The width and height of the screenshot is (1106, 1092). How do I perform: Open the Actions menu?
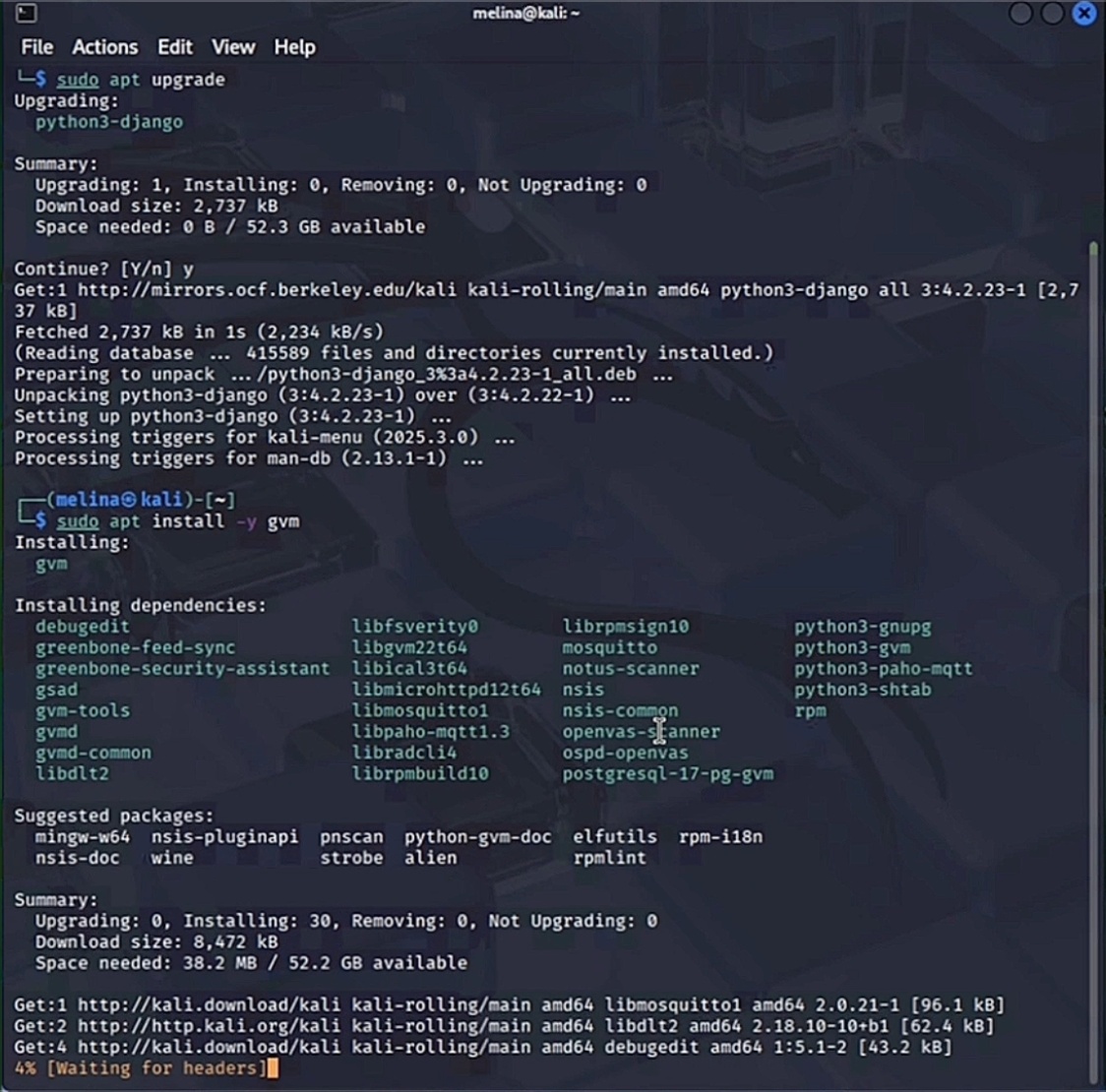[105, 47]
